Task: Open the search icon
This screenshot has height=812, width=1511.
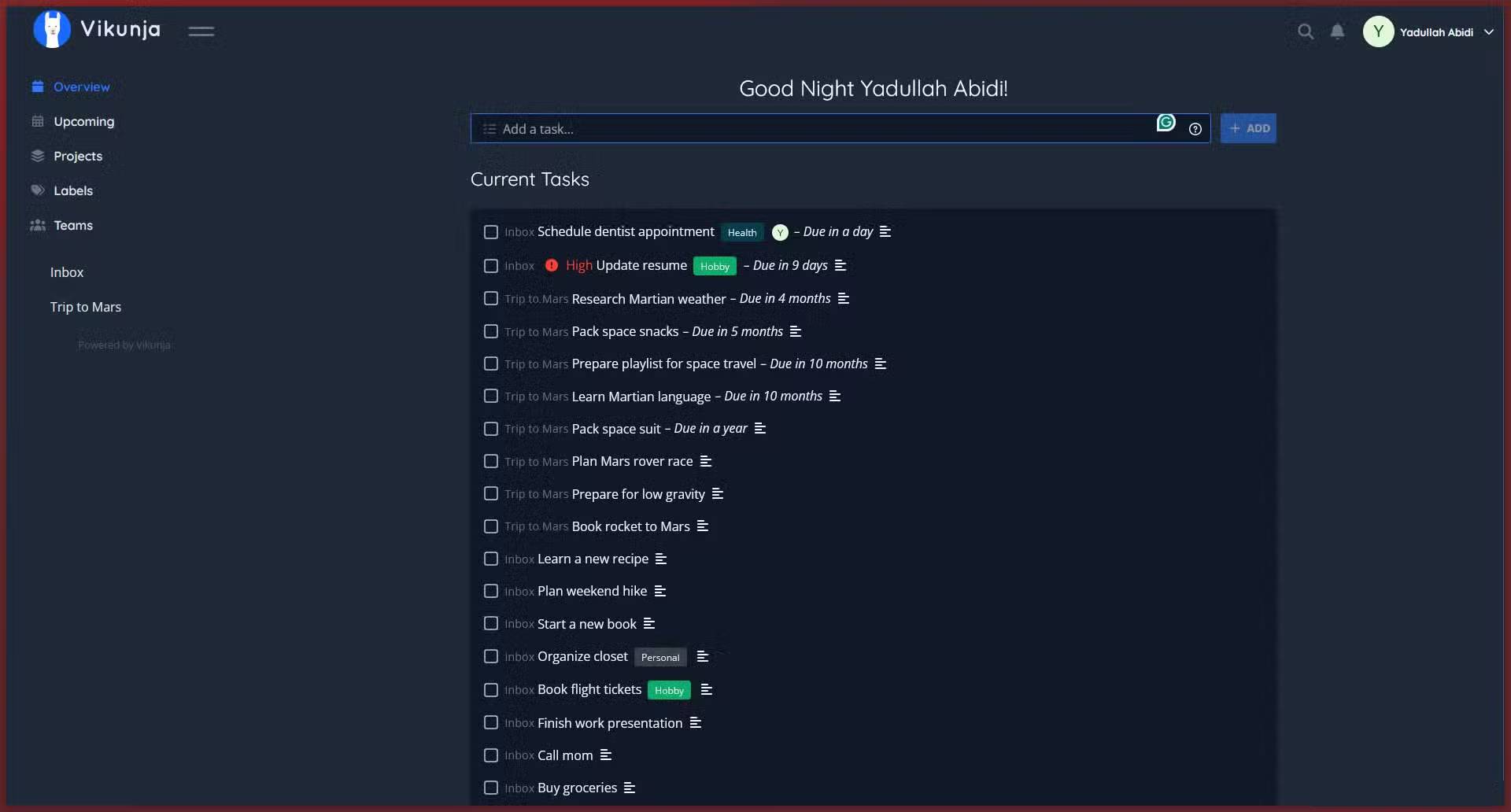Action: 1306,31
